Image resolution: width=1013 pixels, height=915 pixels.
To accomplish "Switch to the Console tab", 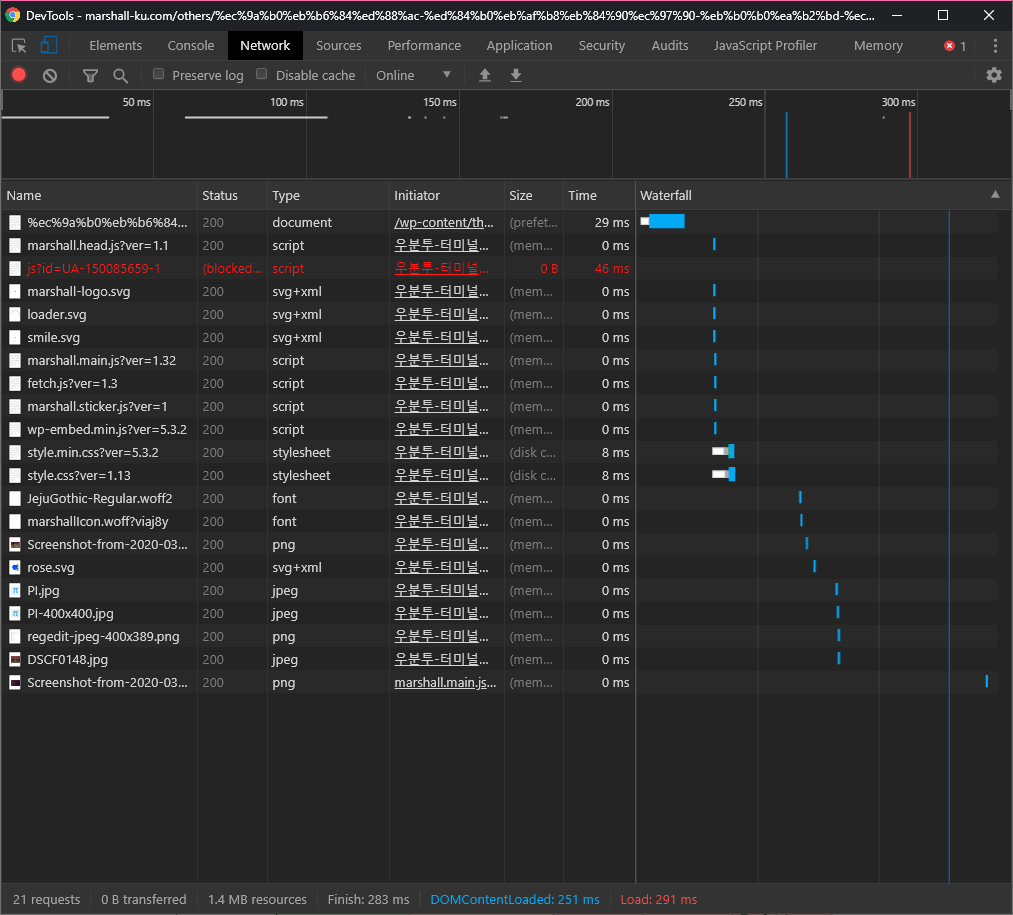I will (190, 45).
